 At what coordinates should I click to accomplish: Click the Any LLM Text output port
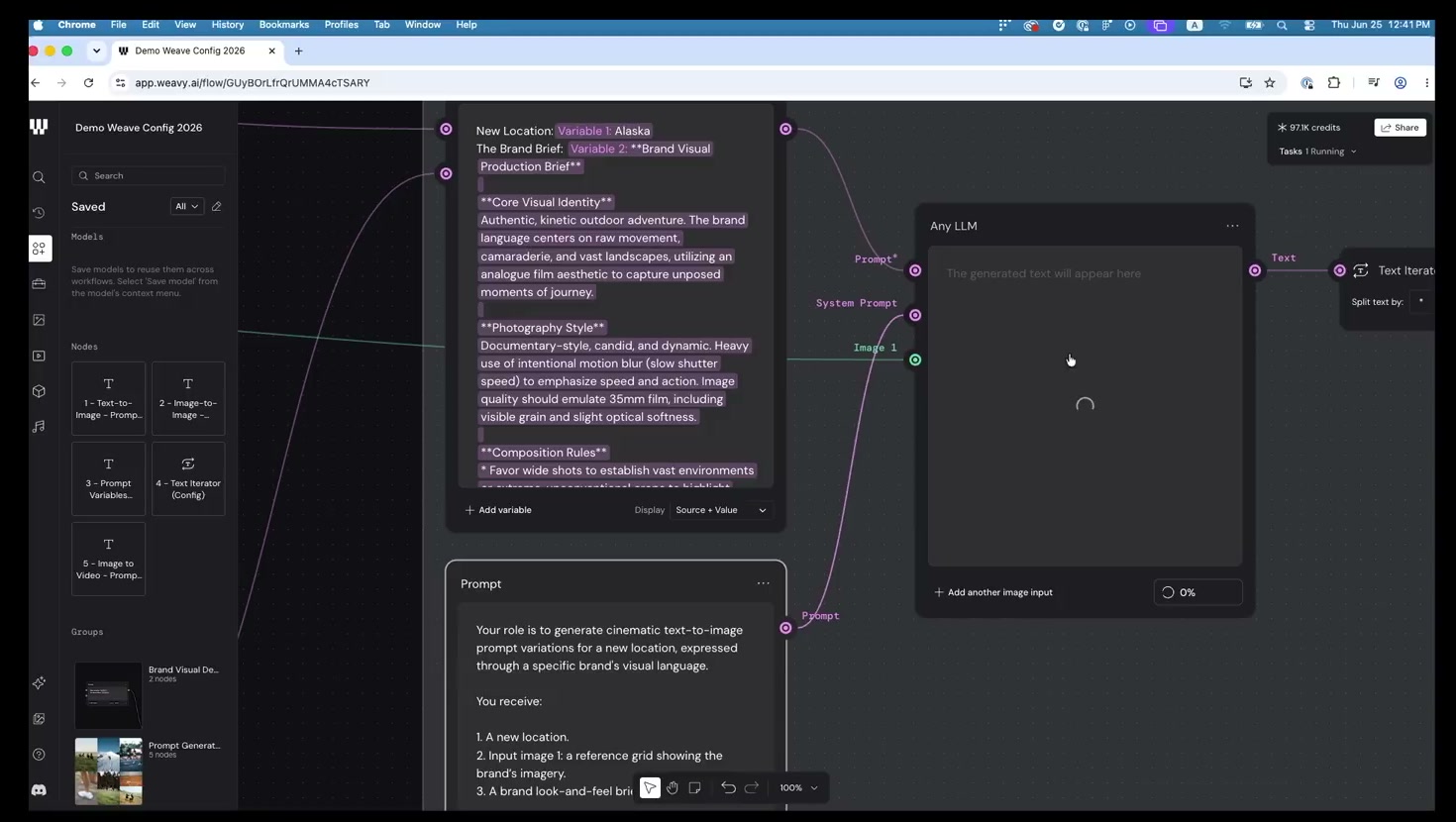(x=1255, y=270)
